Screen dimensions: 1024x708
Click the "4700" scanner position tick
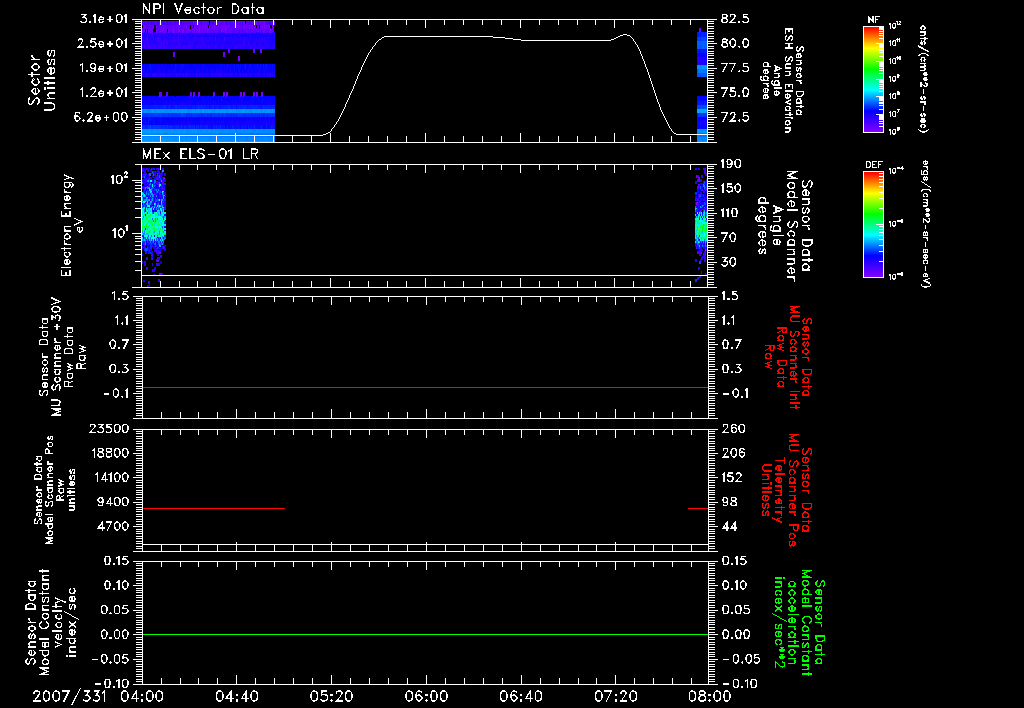(114, 526)
